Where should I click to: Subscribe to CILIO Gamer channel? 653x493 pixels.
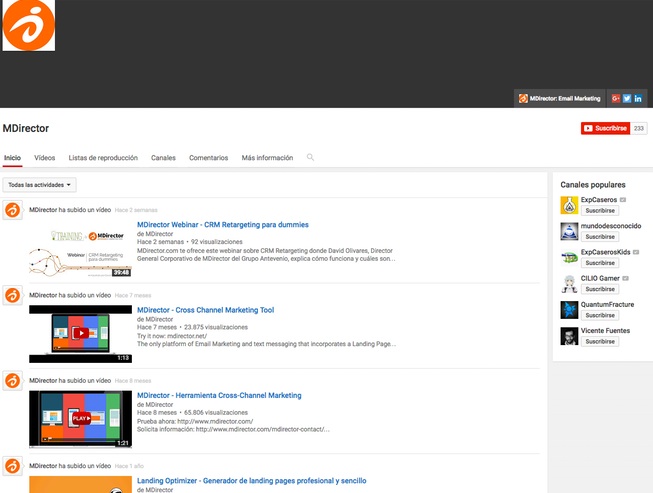pos(600,289)
